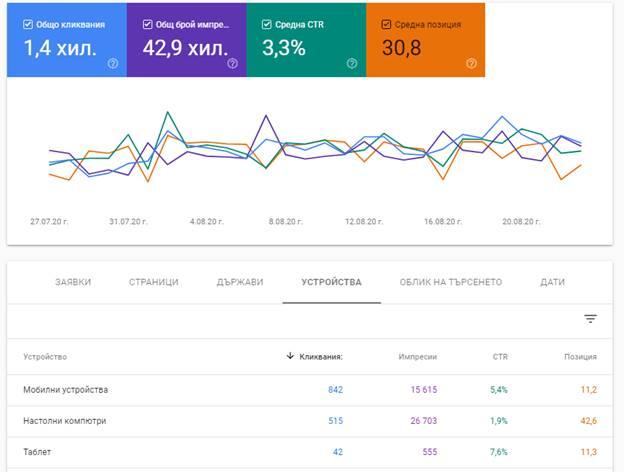The image size is (624, 472).
Task: Click the 11,2 position value
Action: click(x=589, y=390)
